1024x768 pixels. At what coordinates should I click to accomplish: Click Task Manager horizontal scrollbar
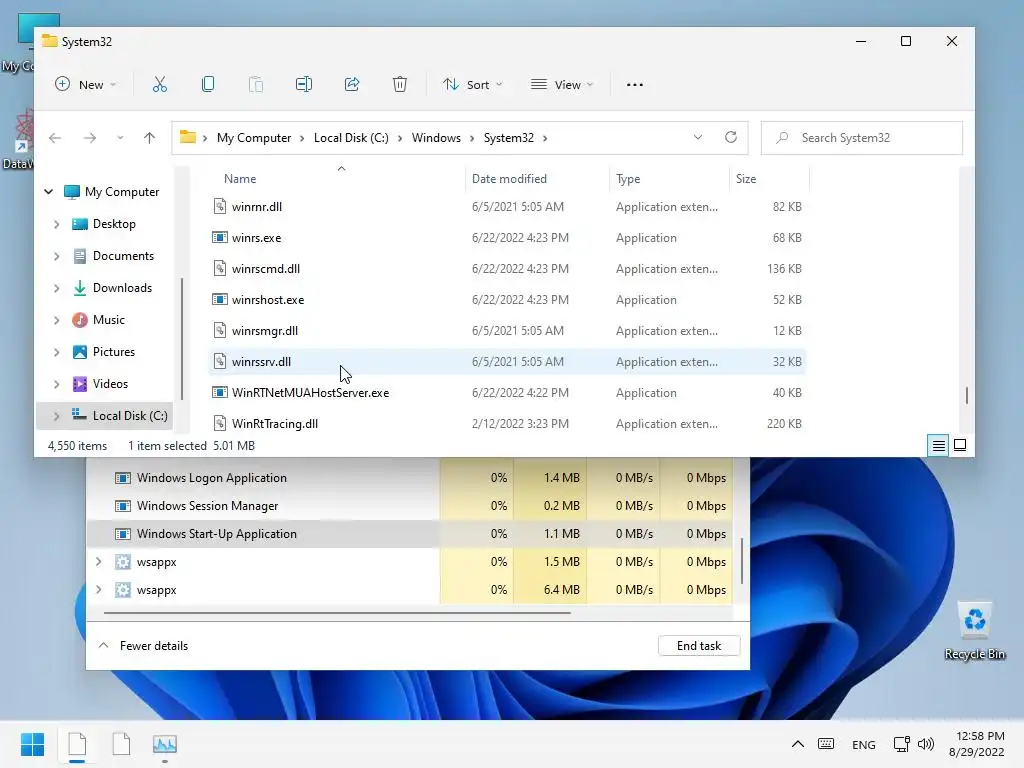click(x=337, y=613)
